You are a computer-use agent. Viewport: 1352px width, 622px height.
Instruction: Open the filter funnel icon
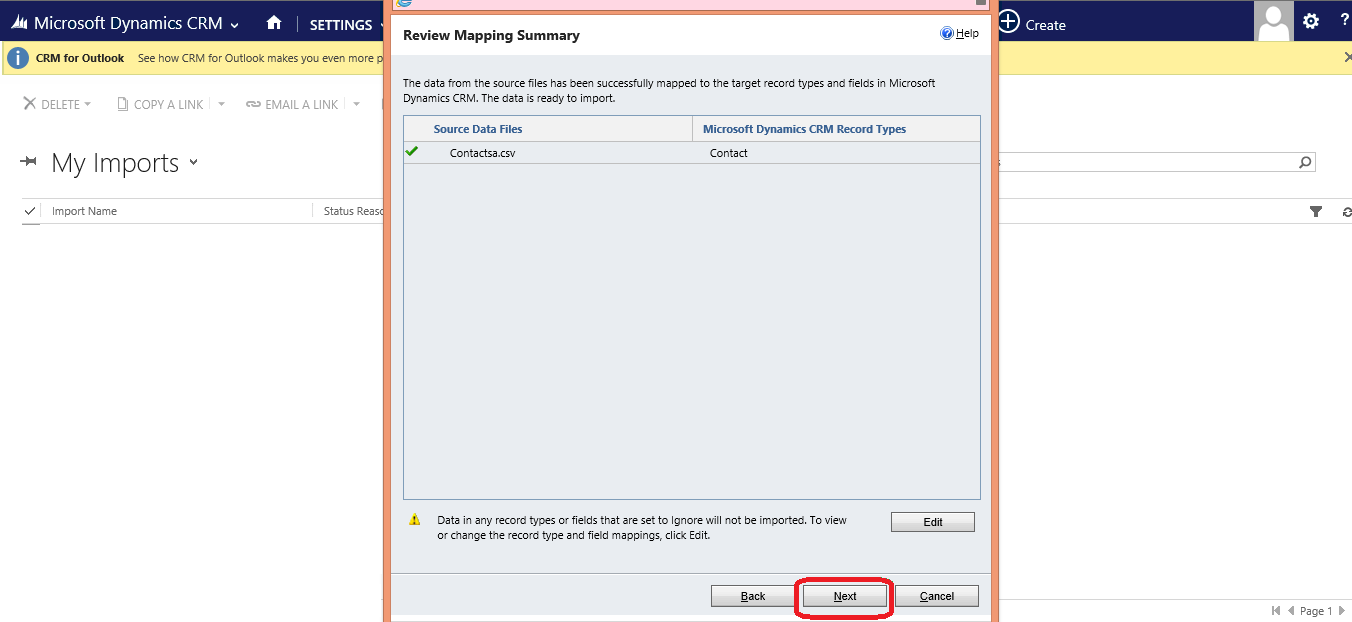click(x=1316, y=212)
